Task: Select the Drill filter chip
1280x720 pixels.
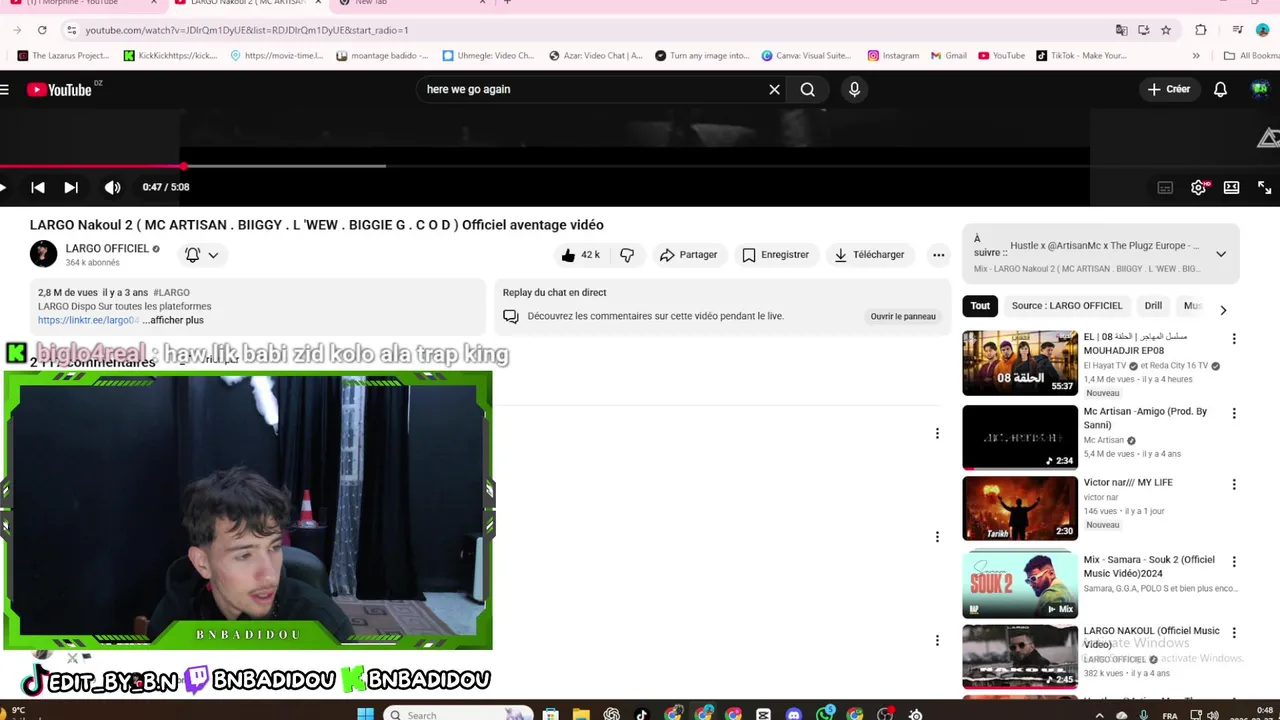Action: tap(1153, 306)
